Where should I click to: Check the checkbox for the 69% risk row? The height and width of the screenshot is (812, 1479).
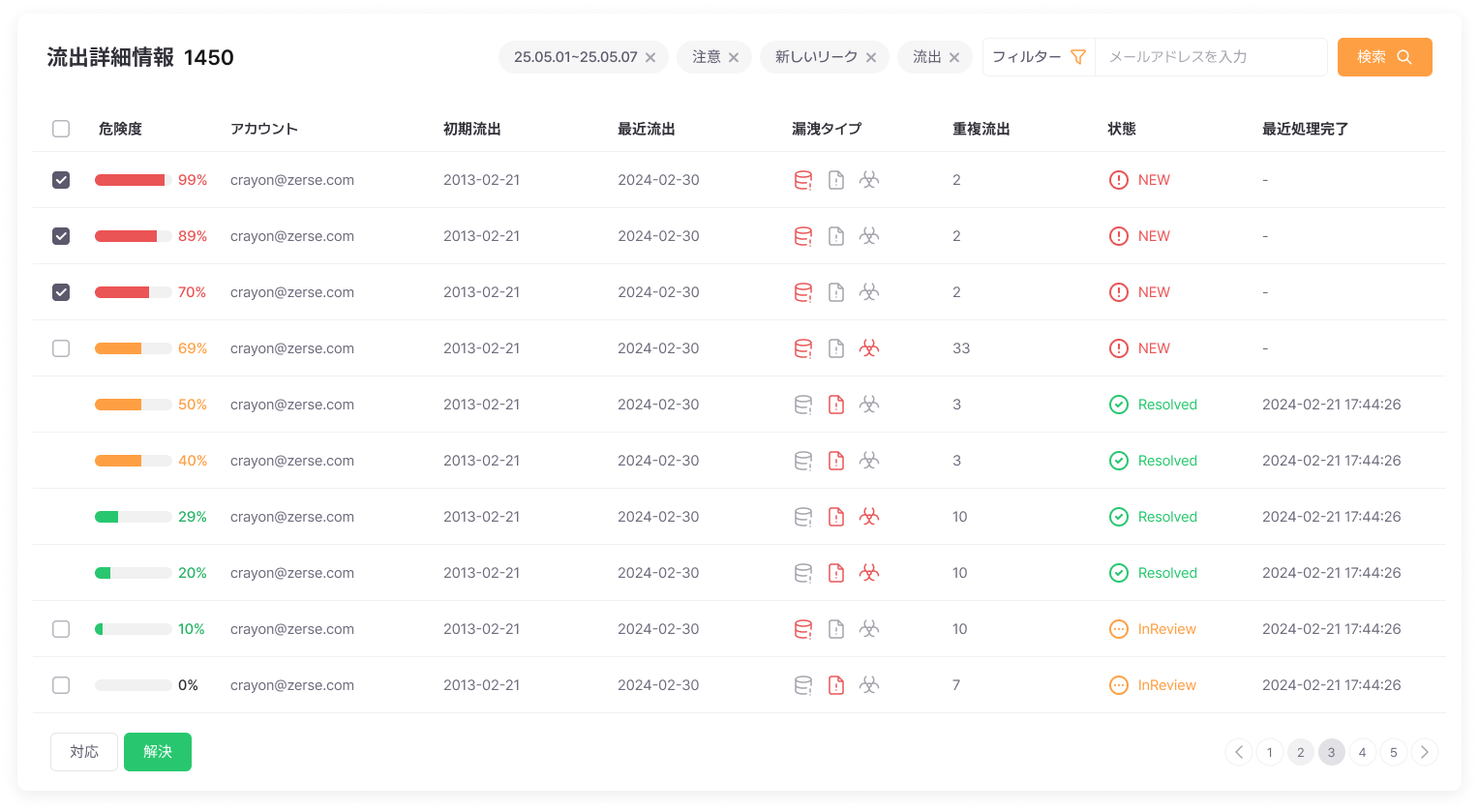[61, 348]
